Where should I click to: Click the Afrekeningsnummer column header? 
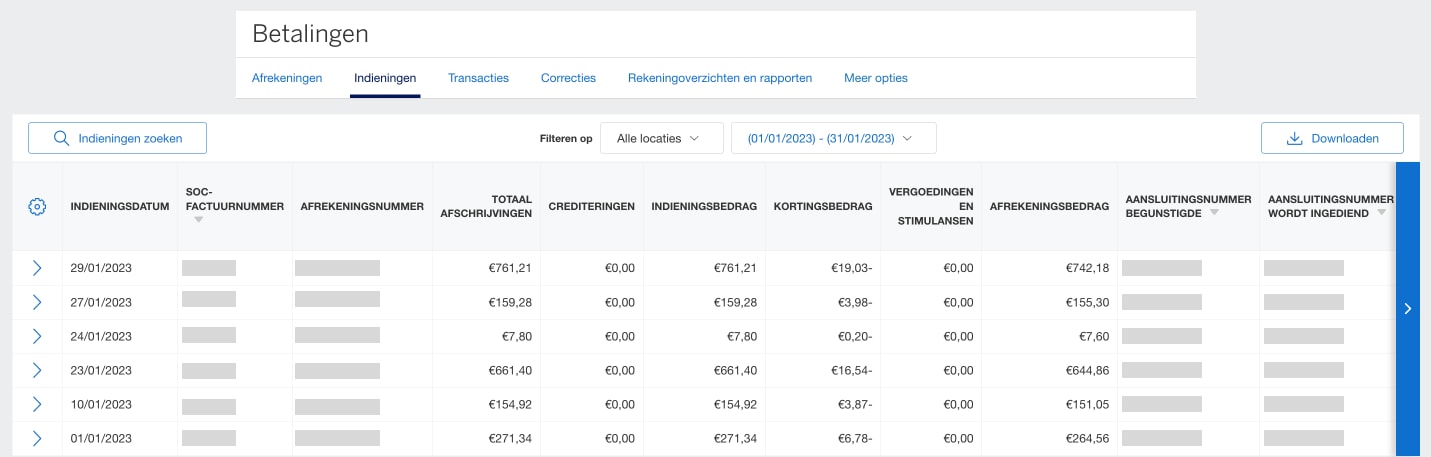(362, 206)
